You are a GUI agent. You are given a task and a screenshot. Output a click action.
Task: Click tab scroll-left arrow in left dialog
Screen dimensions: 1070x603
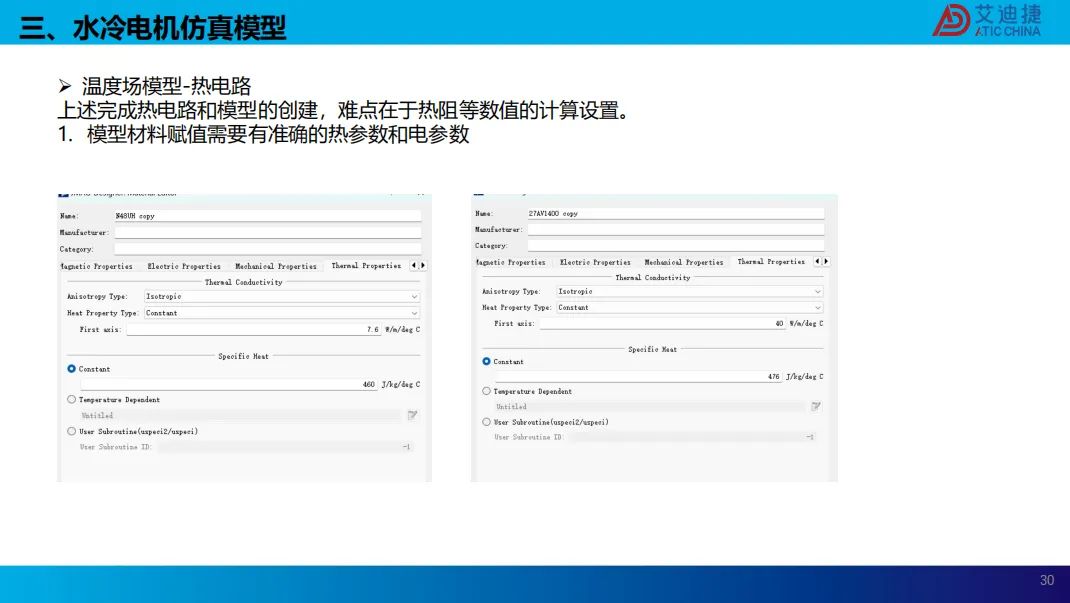[x=414, y=265]
